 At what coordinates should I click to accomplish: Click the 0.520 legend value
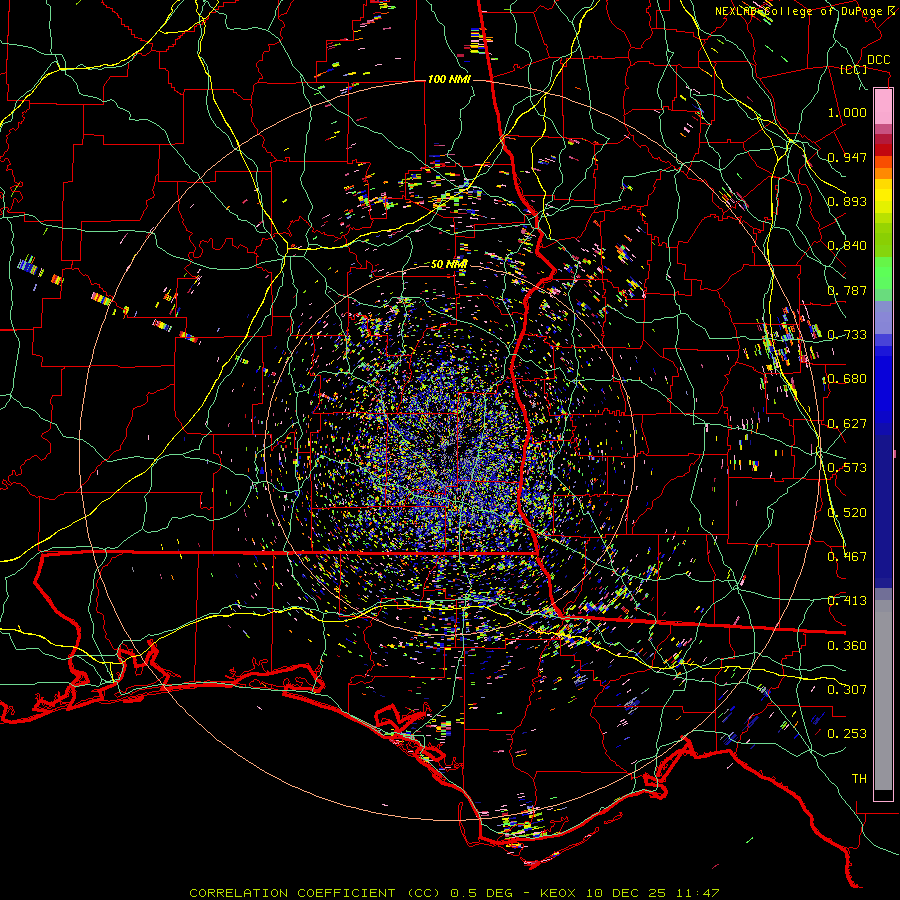[847, 513]
